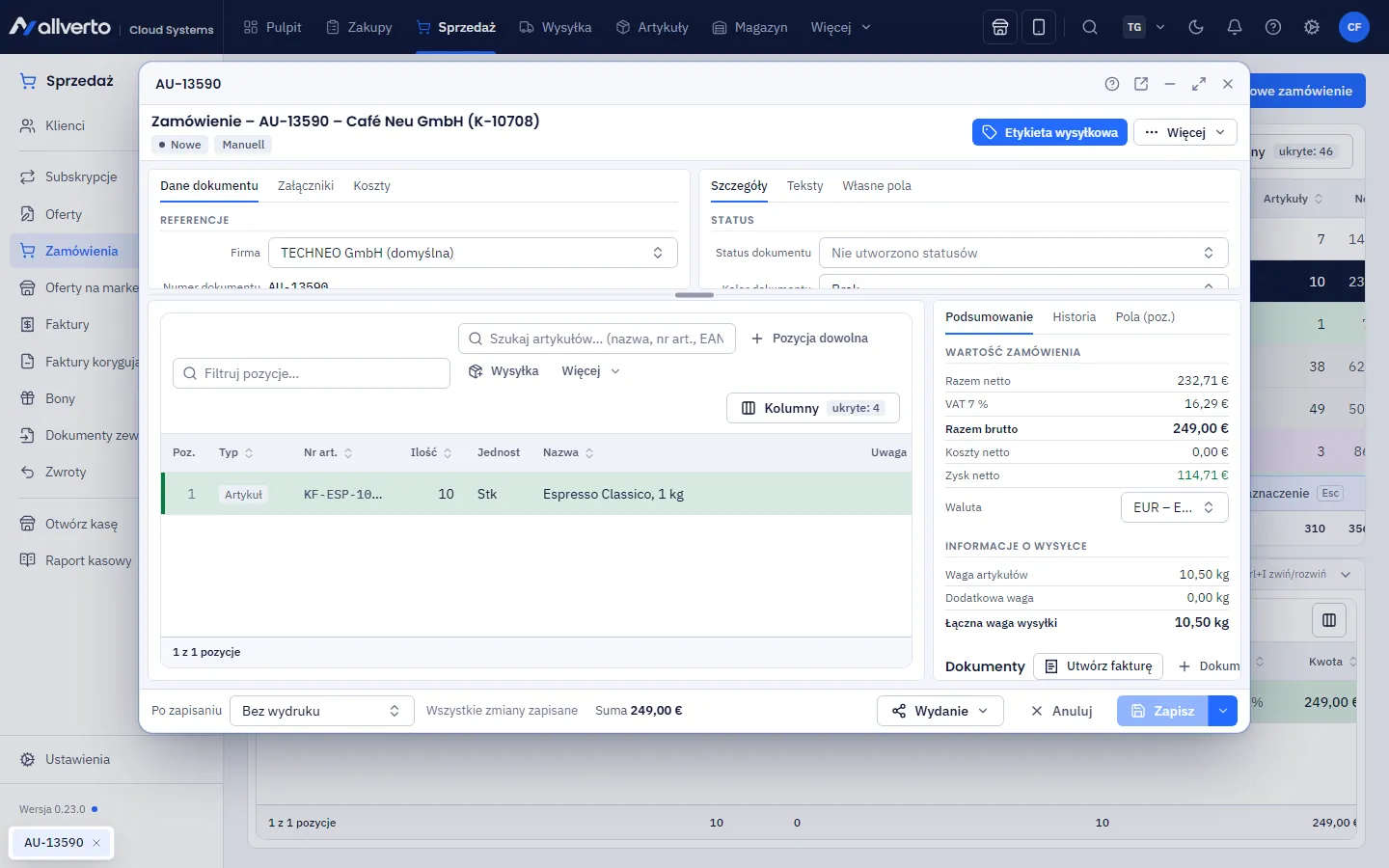Expand dialog to fullscreen icon
This screenshot has height=868, width=1389.
(x=1199, y=84)
